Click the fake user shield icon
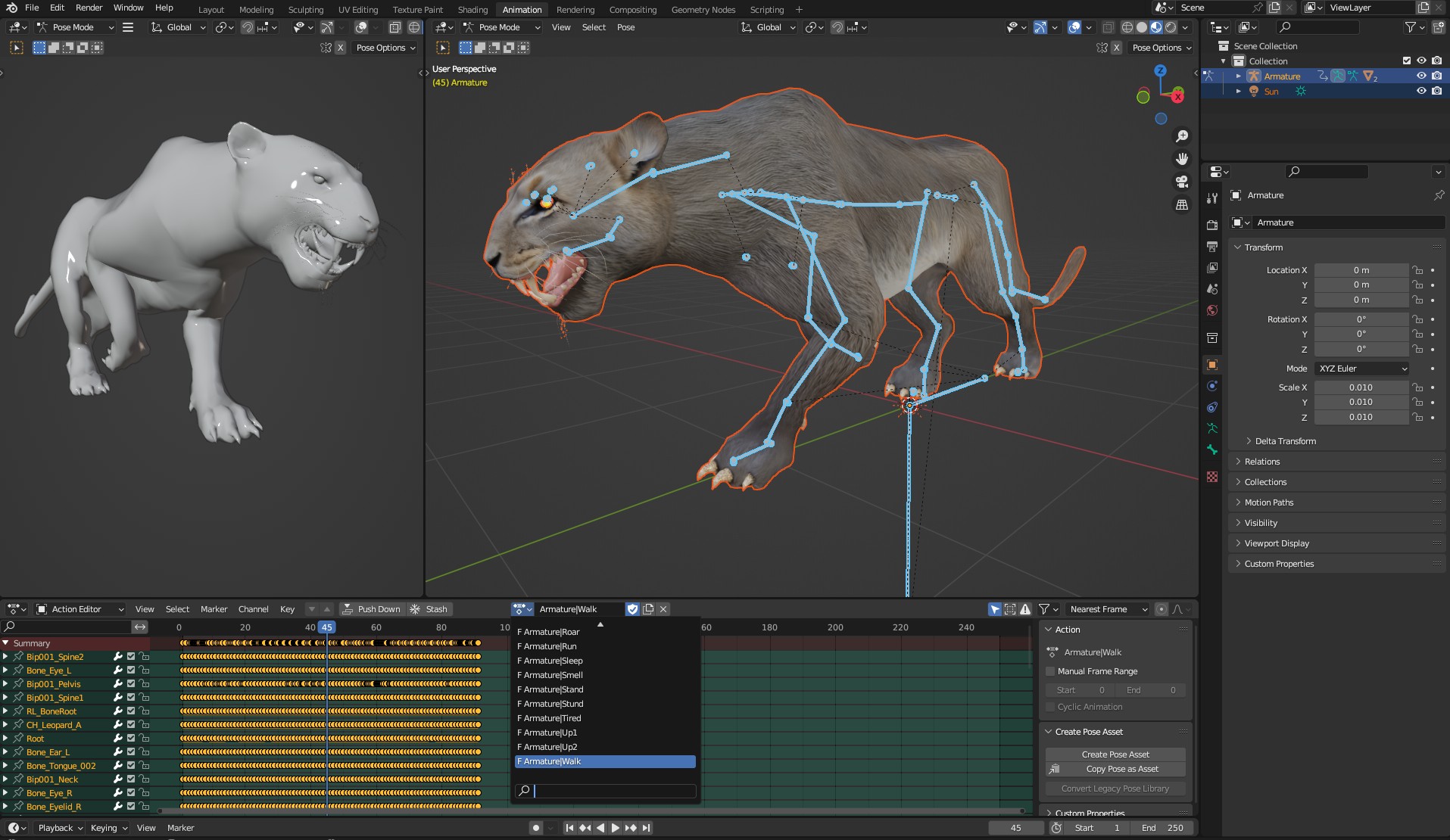Screen dimensions: 1450x840 632,609
